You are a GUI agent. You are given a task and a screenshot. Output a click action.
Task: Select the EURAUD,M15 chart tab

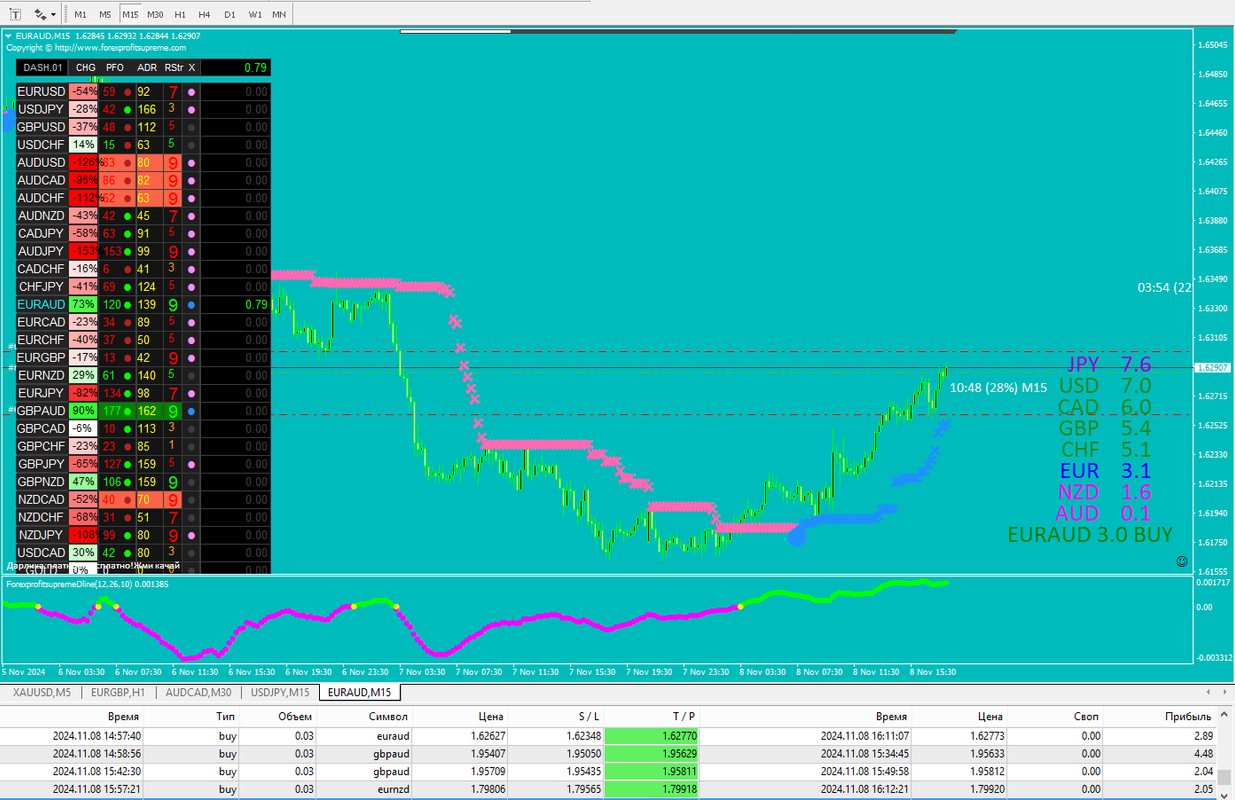pos(359,692)
